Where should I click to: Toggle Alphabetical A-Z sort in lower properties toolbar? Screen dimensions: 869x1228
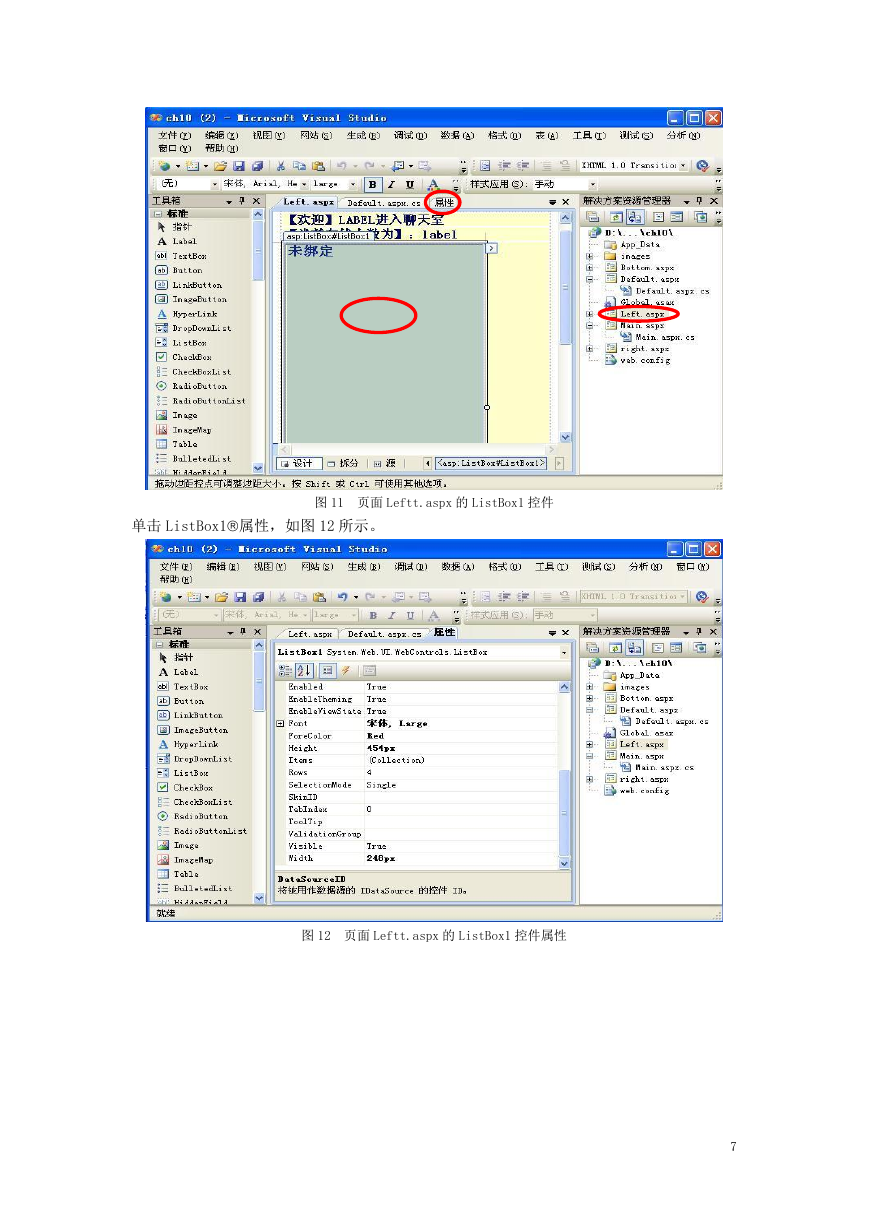click(304, 670)
